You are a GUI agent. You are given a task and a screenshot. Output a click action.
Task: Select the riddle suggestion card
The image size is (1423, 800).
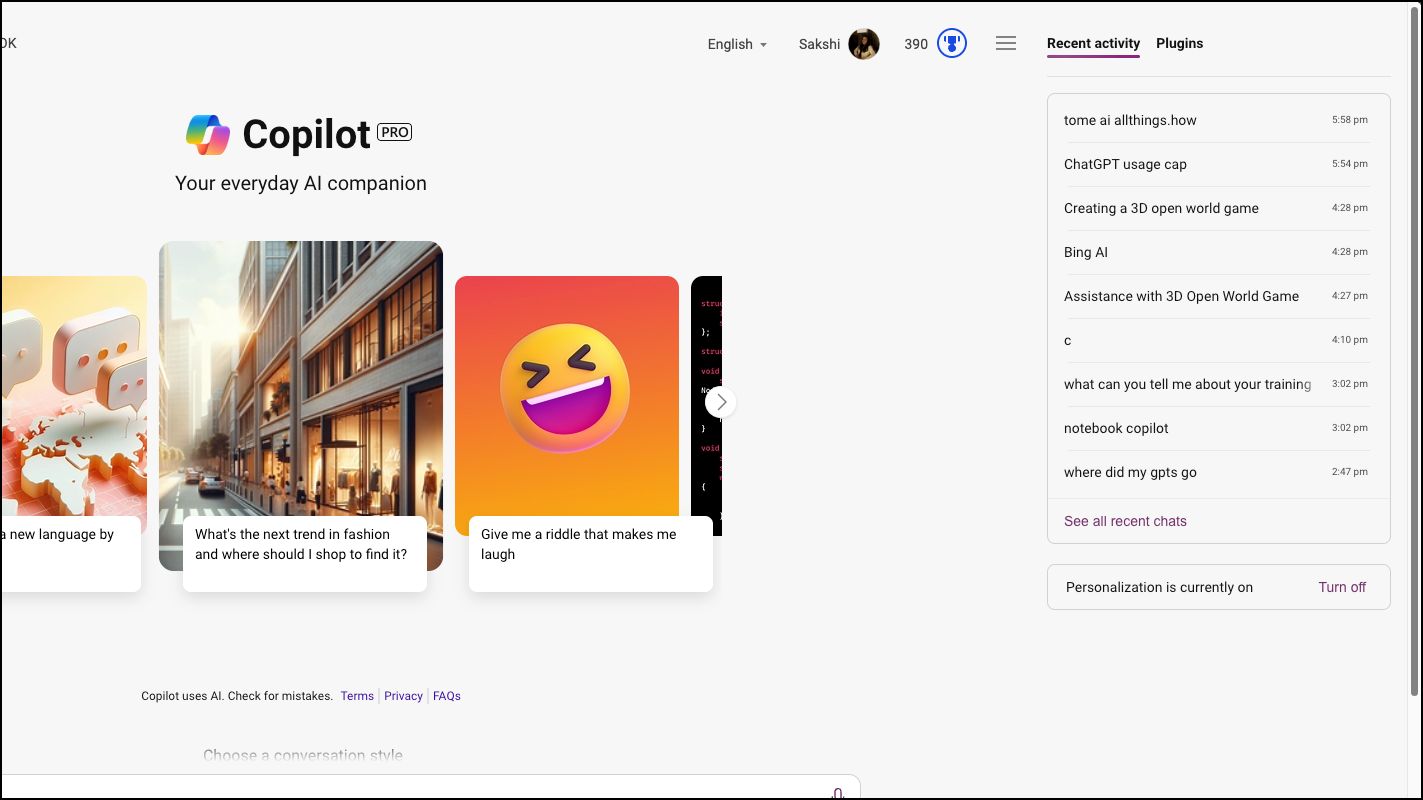[584, 434]
